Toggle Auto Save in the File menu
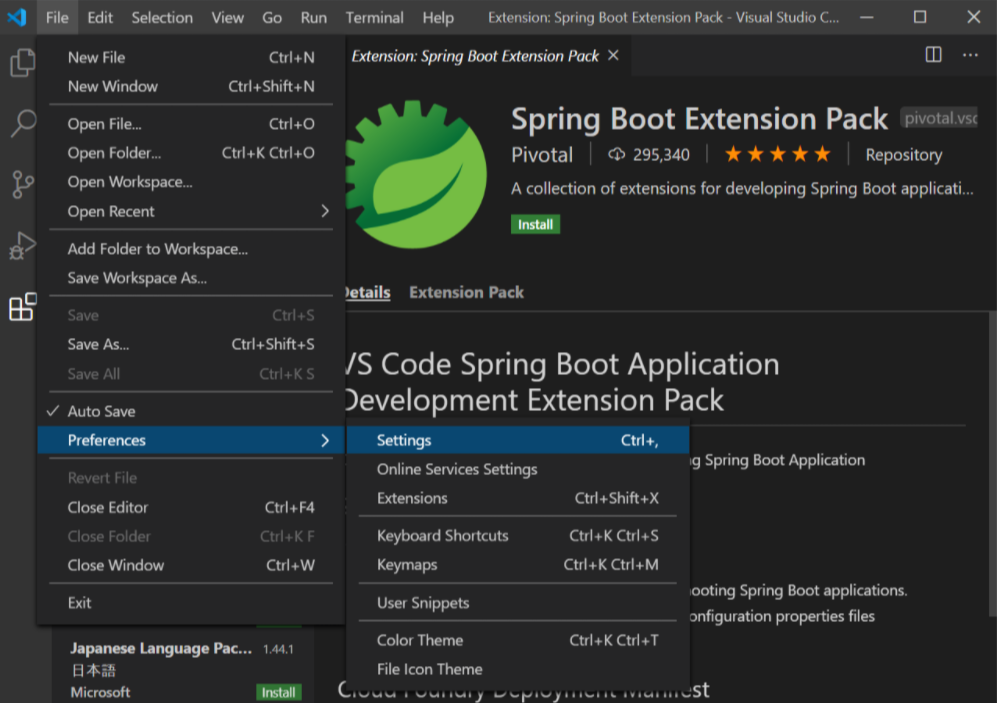This screenshot has width=997, height=703. point(100,410)
